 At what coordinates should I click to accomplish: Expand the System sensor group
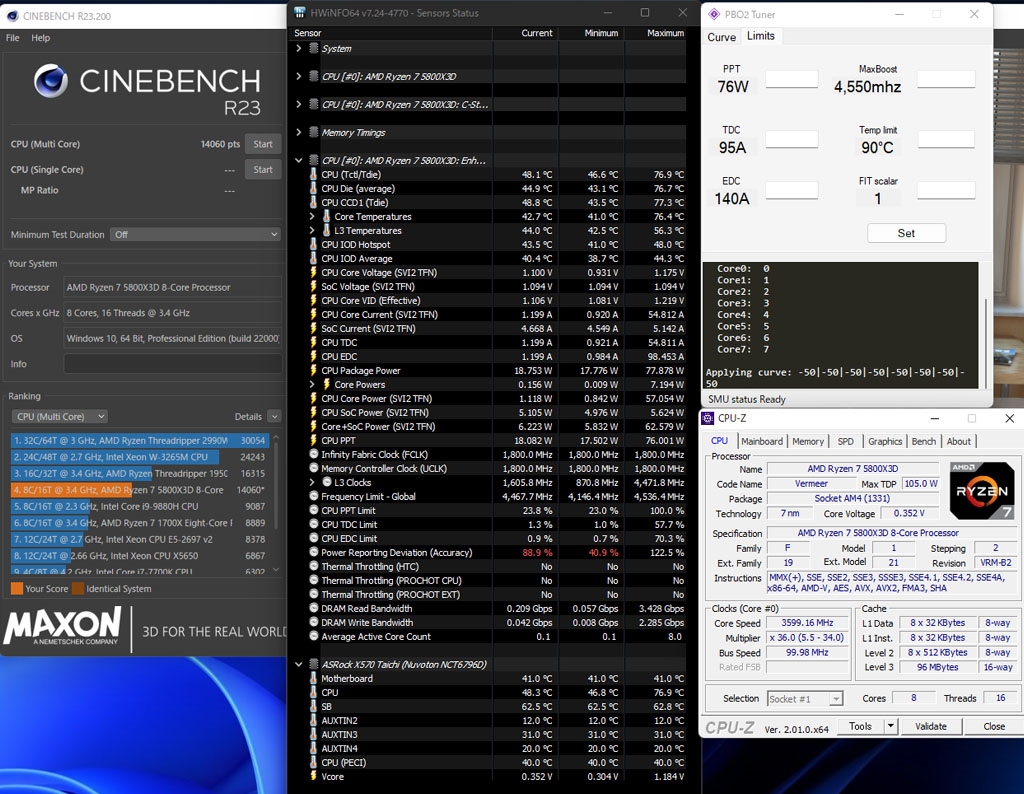pyautogui.click(x=299, y=47)
